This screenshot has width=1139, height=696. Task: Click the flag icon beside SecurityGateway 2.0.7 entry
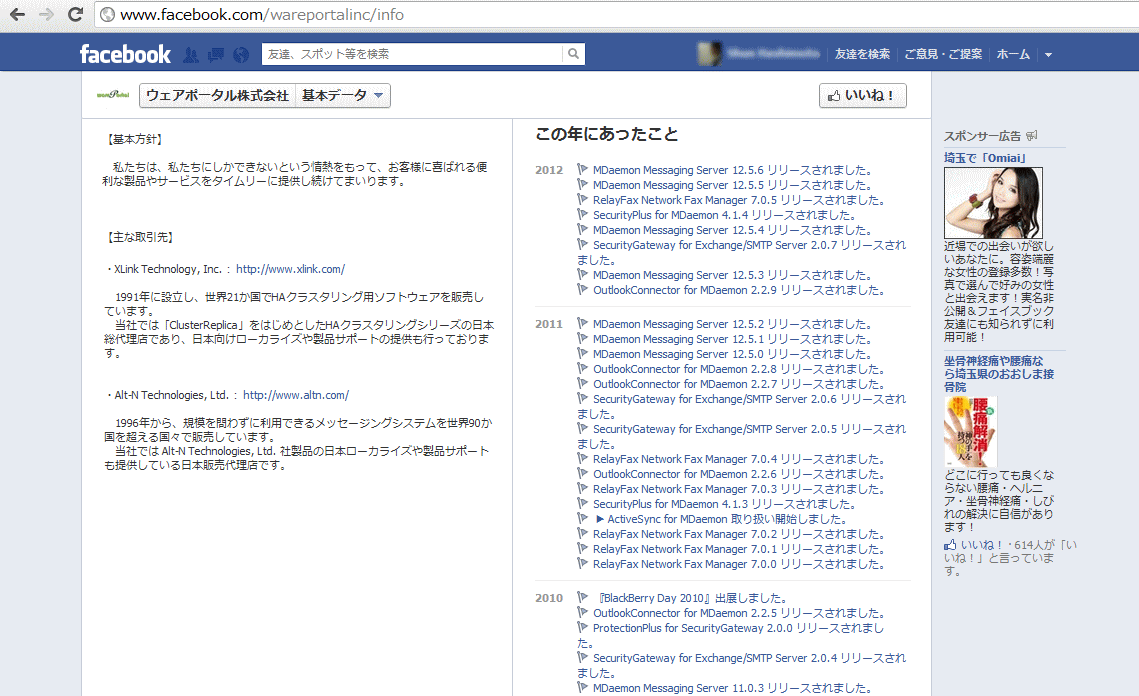[583, 244]
